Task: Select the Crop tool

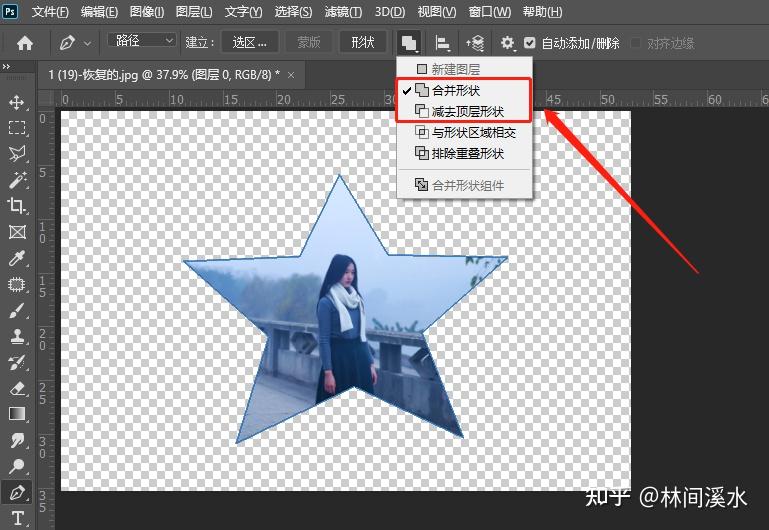Action: 17,205
